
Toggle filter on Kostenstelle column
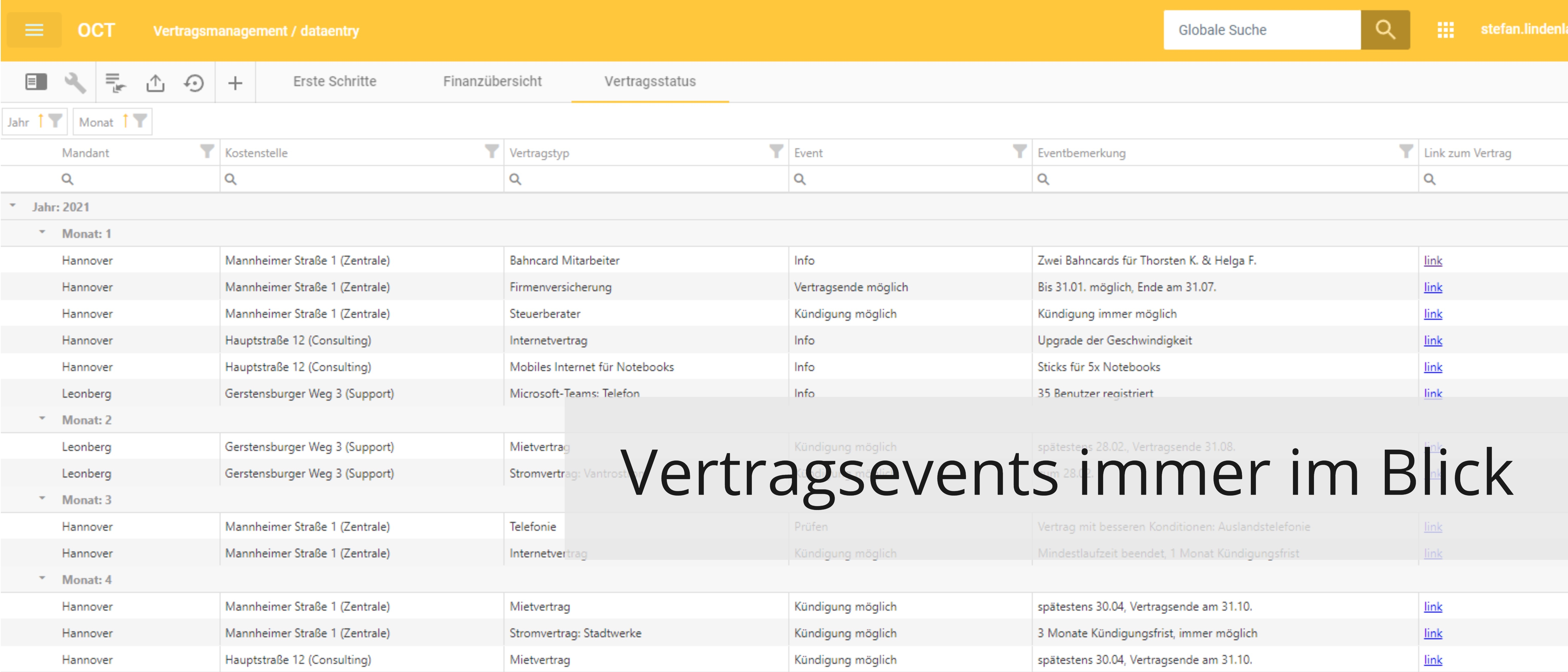click(491, 151)
